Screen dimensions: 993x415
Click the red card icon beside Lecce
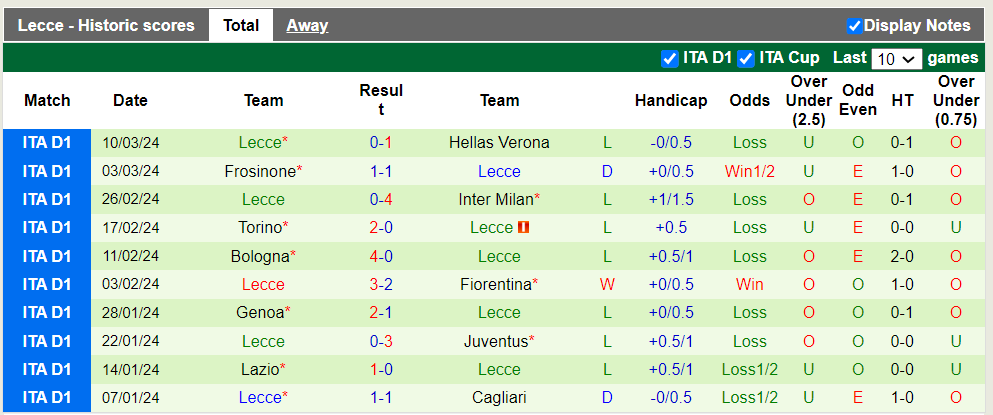click(525, 228)
